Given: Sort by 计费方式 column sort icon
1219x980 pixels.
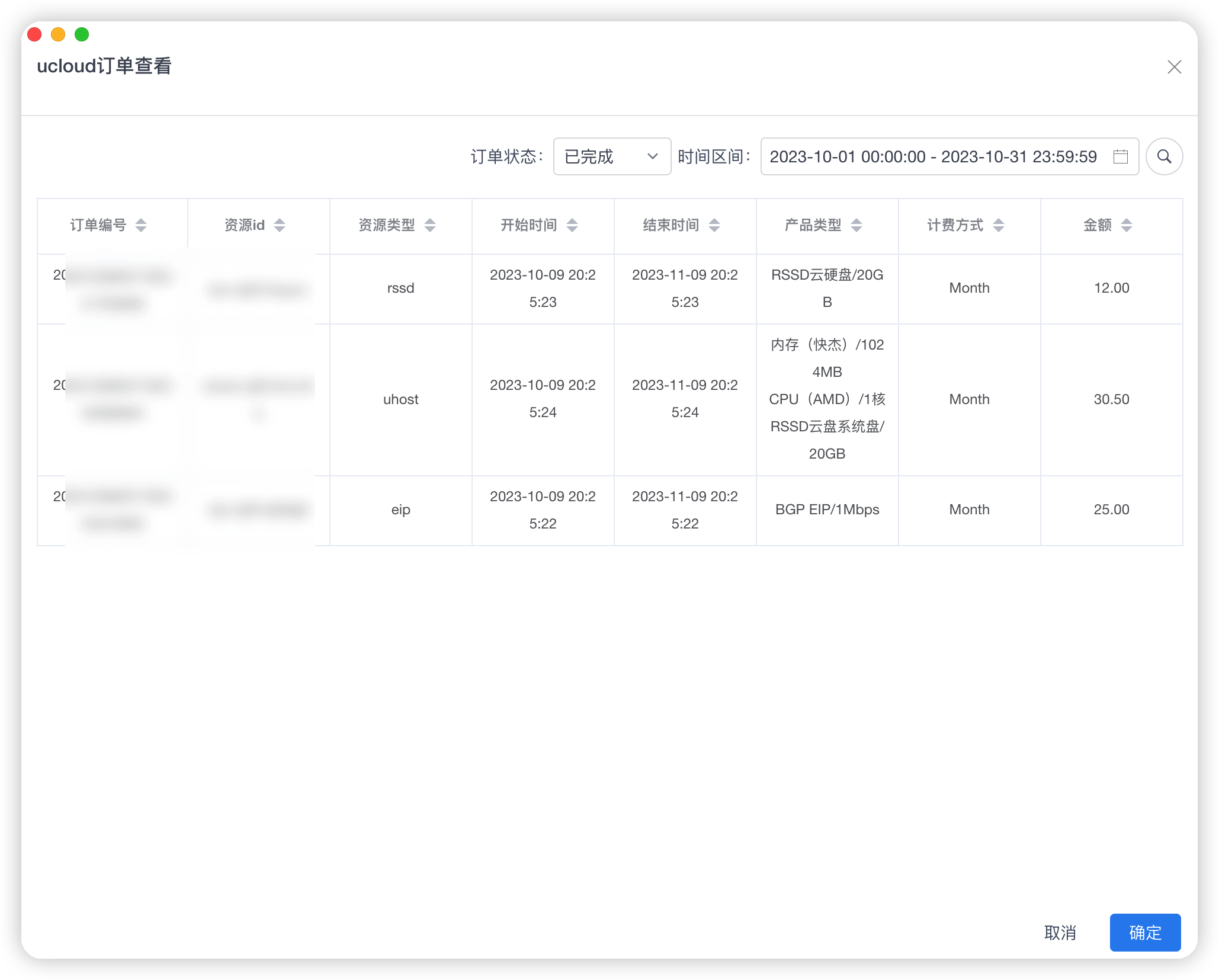Looking at the screenshot, I should (x=999, y=225).
